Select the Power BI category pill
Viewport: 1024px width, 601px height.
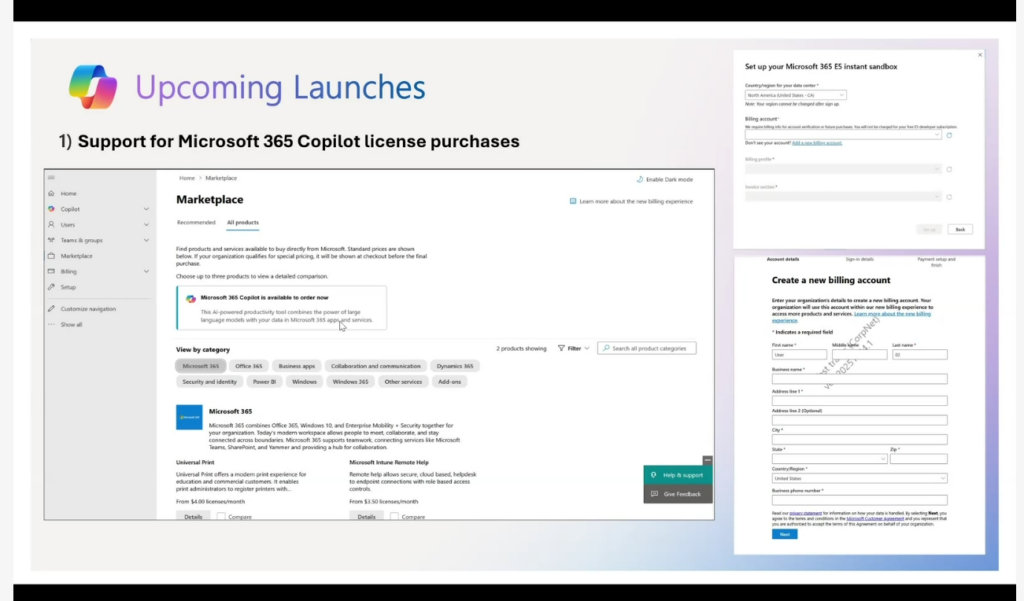point(264,382)
